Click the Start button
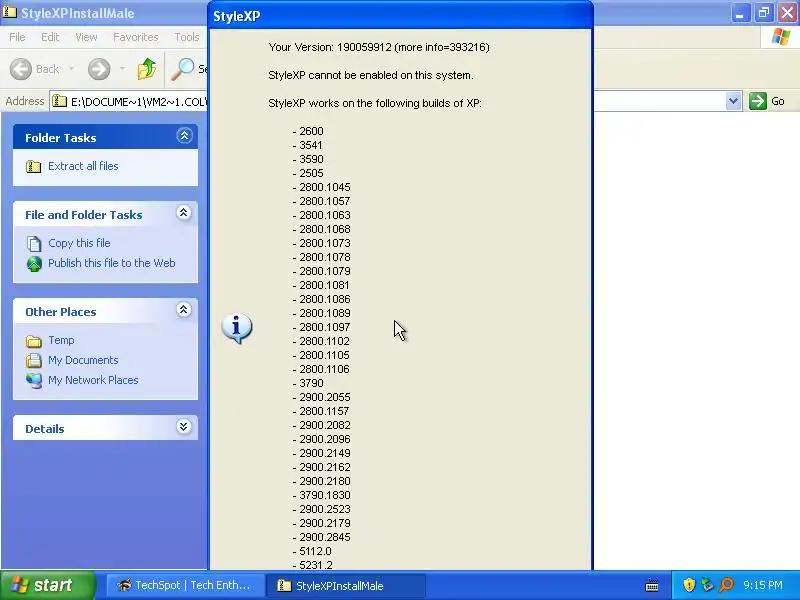Viewport: 800px width, 600px height. (x=48, y=585)
